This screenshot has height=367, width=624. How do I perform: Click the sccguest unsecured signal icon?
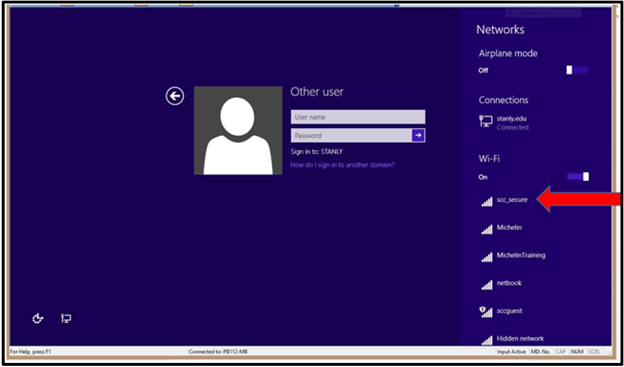tap(486, 312)
